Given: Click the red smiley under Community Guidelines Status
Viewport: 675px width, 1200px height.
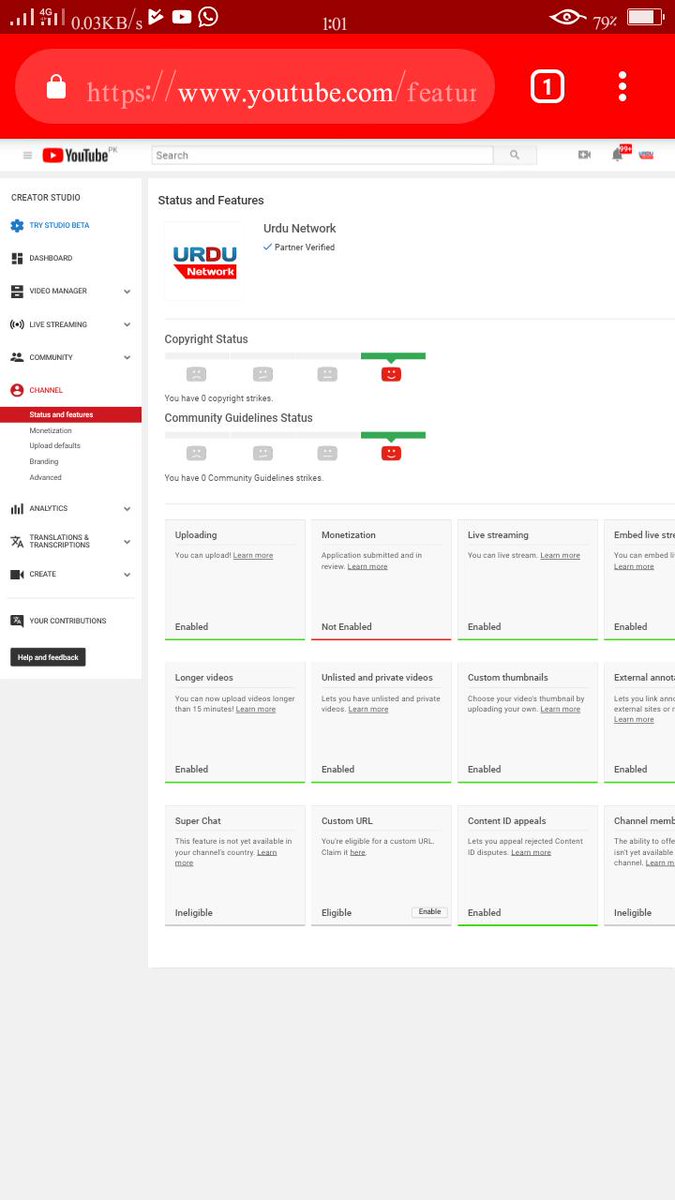Looking at the screenshot, I should point(391,453).
